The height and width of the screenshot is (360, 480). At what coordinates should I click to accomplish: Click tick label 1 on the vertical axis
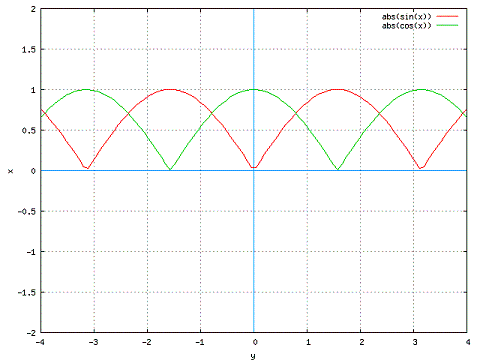pos(33,90)
